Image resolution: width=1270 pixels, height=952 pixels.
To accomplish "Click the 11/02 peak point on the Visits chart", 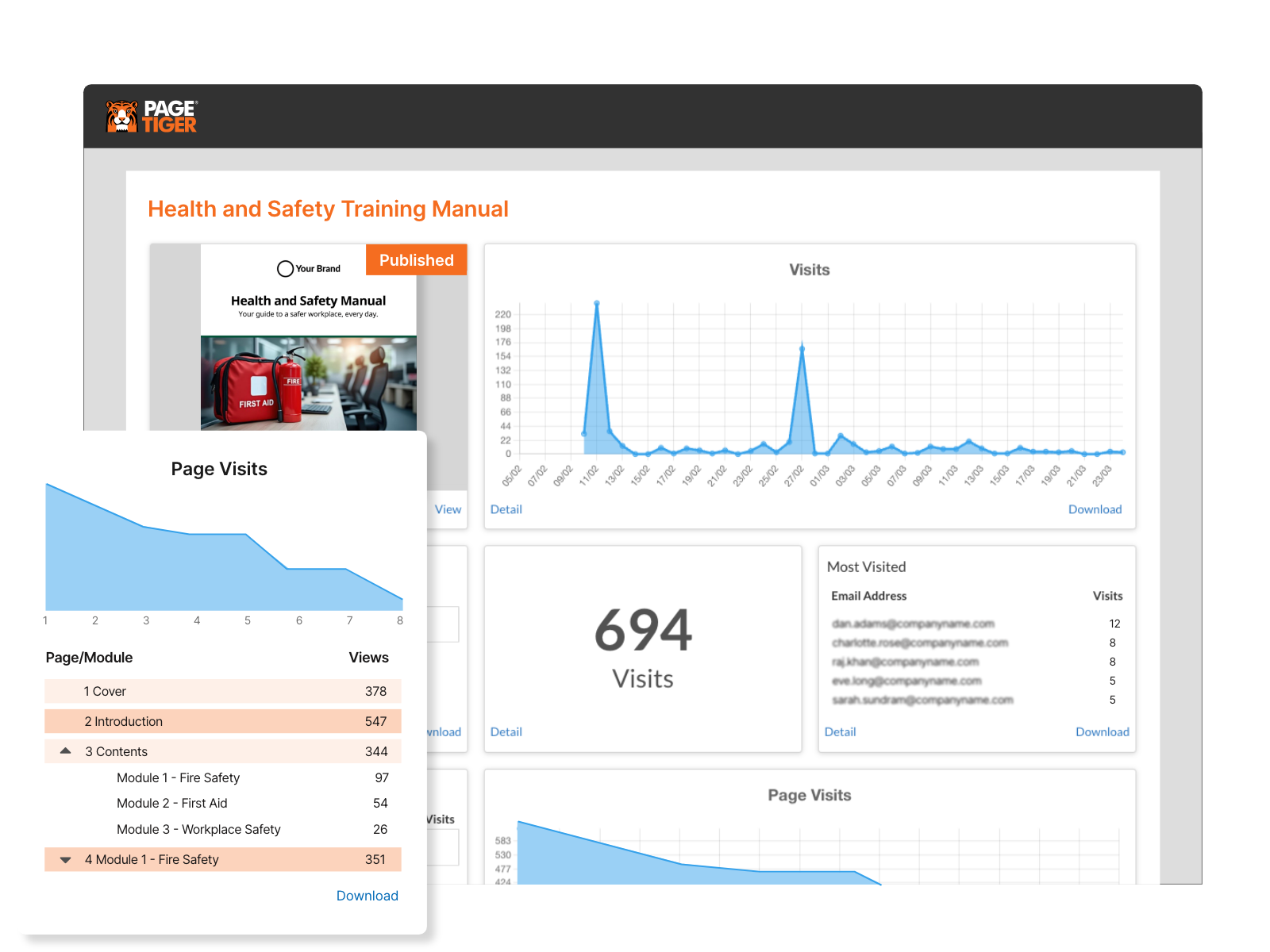I will click(597, 302).
